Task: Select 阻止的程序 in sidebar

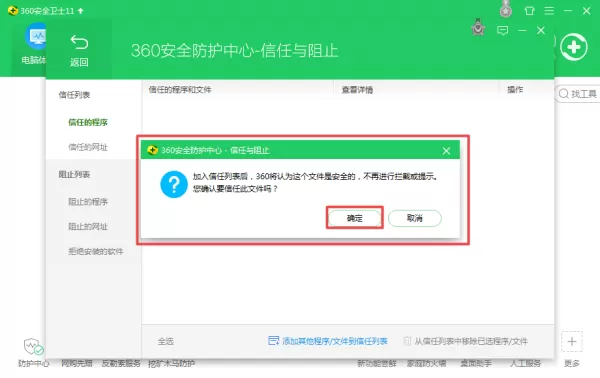Action: pos(88,202)
